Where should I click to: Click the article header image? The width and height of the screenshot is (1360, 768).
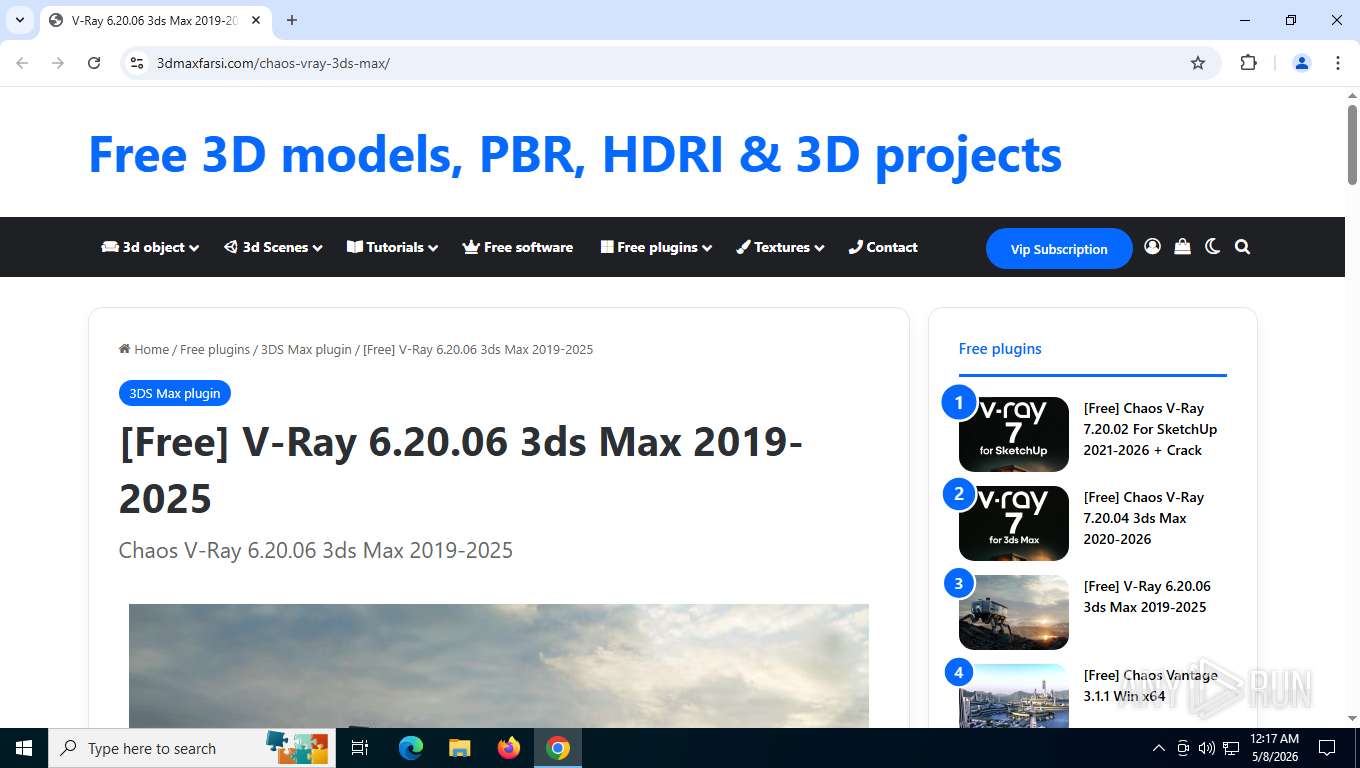click(x=499, y=665)
